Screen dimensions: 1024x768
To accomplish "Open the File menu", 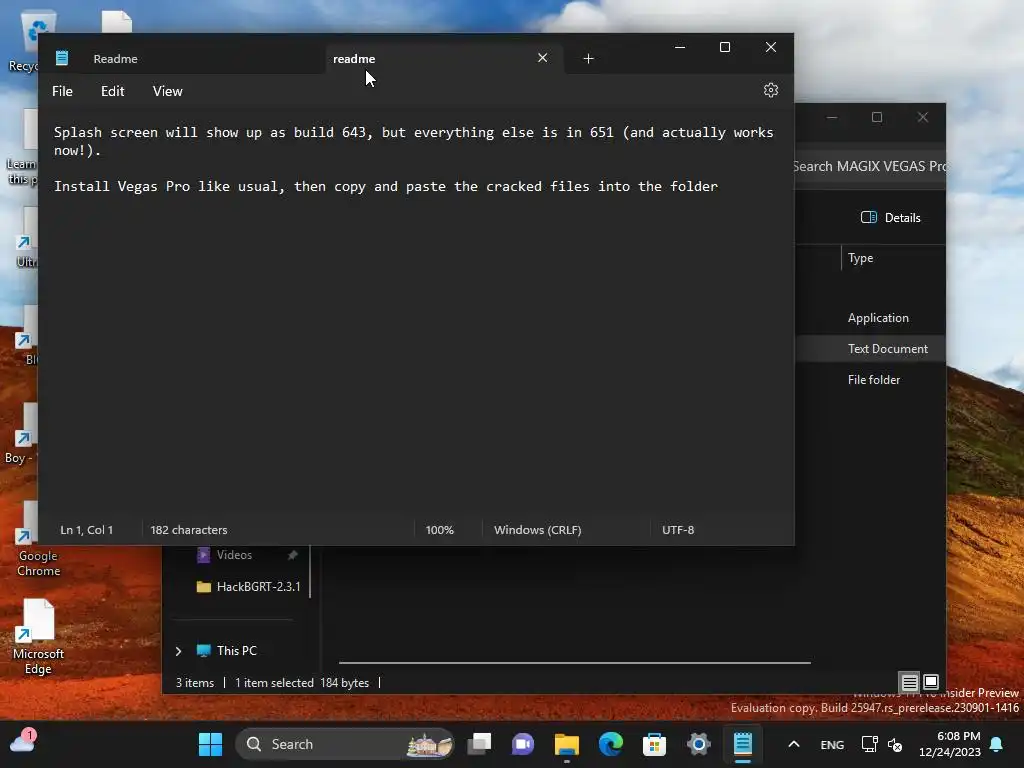I will click(x=62, y=91).
